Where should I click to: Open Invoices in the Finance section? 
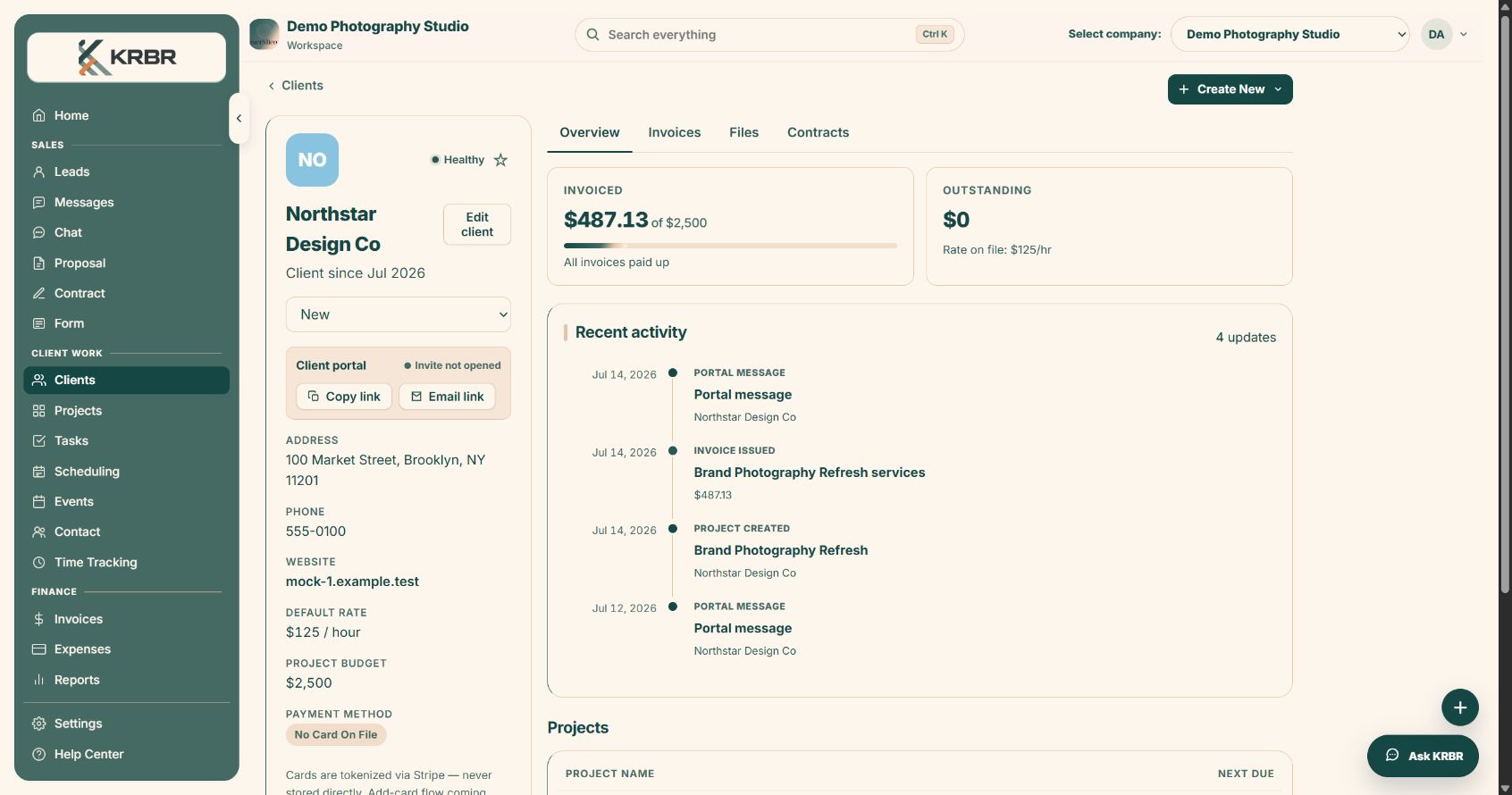[126, 619]
